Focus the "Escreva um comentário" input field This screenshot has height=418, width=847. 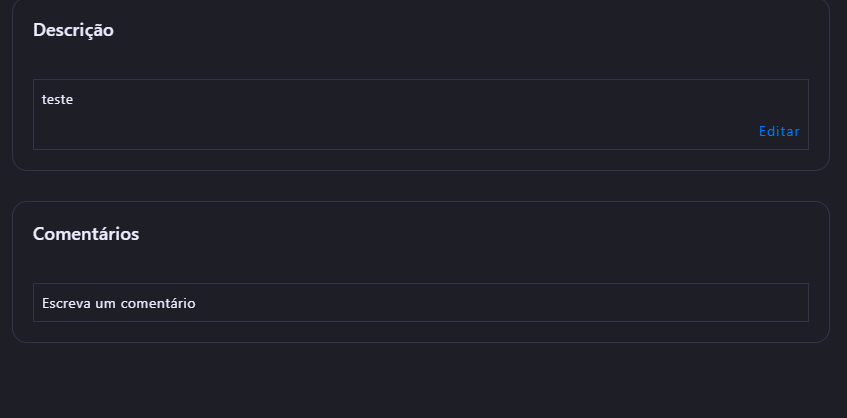point(420,303)
